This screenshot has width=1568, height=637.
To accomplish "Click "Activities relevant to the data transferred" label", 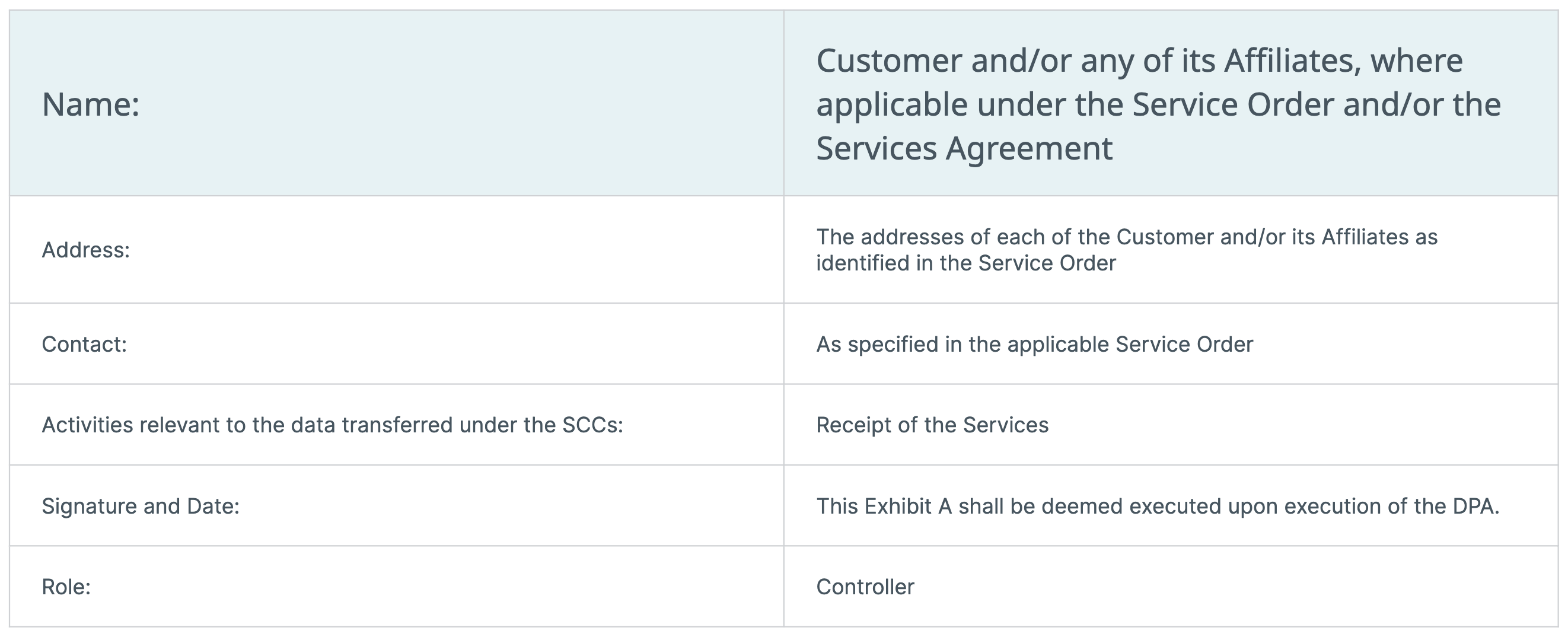I will tap(332, 425).
